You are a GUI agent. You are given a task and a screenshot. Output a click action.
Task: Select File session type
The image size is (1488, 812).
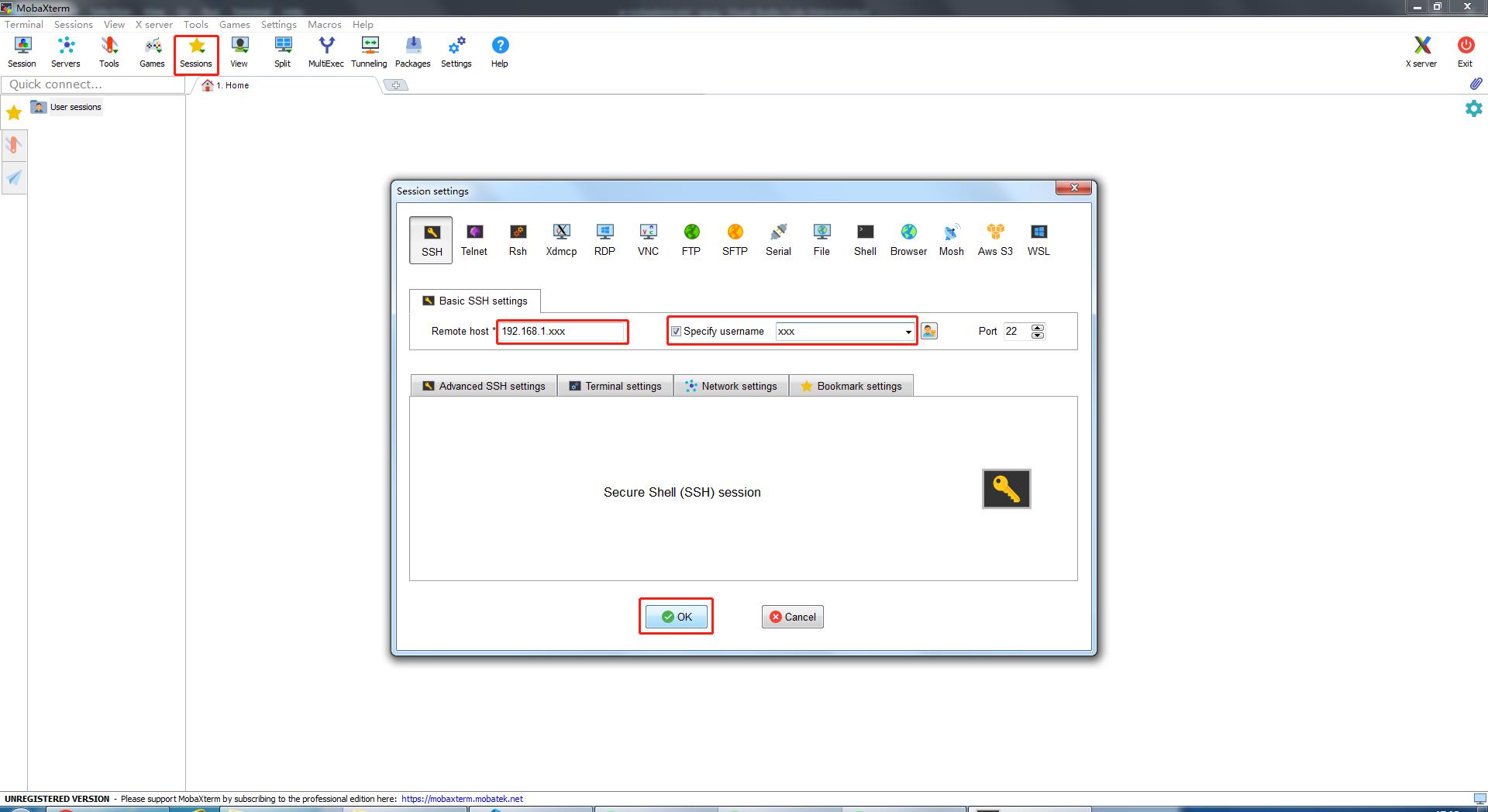click(821, 240)
